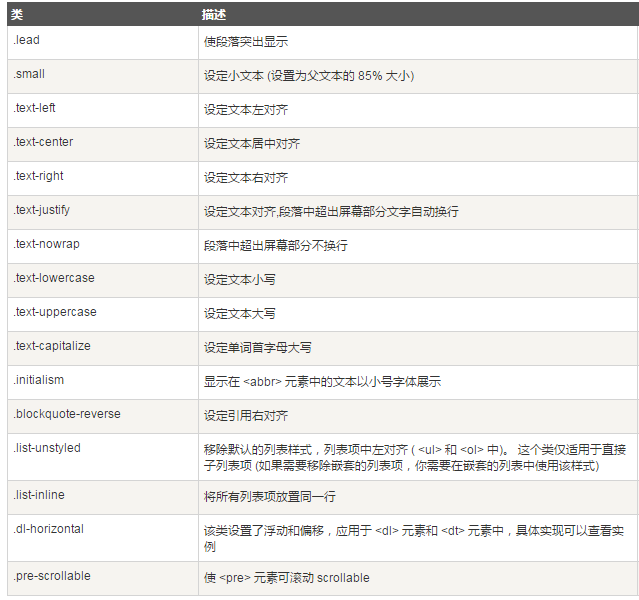639x600 pixels.
Task: Click description '使 <pre> 元素可滚动 scrollable'
Action: coord(286,578)
